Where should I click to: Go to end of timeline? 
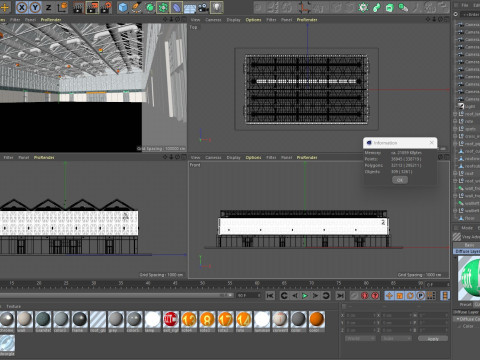tap(340, 296)
